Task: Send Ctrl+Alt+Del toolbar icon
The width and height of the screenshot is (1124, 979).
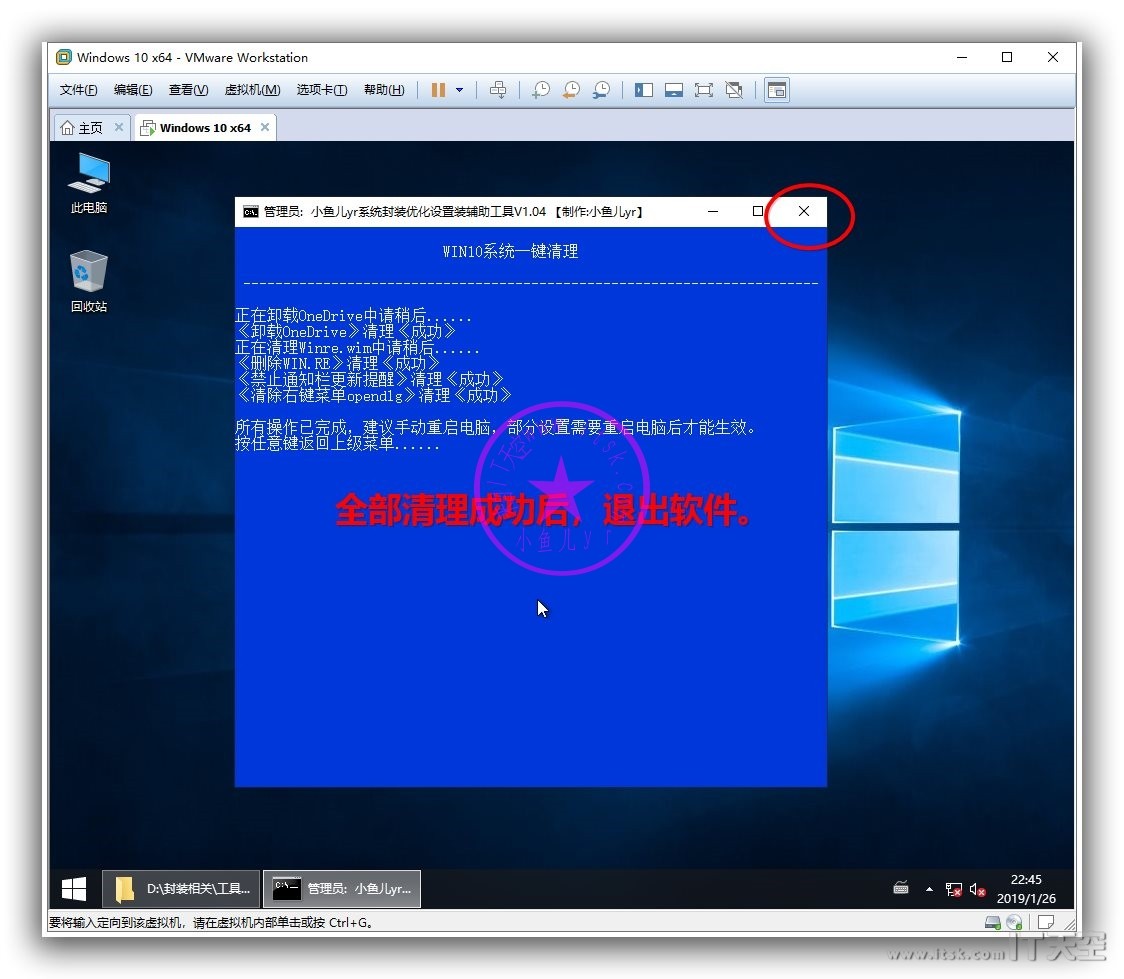Action: tap(497, 90)
